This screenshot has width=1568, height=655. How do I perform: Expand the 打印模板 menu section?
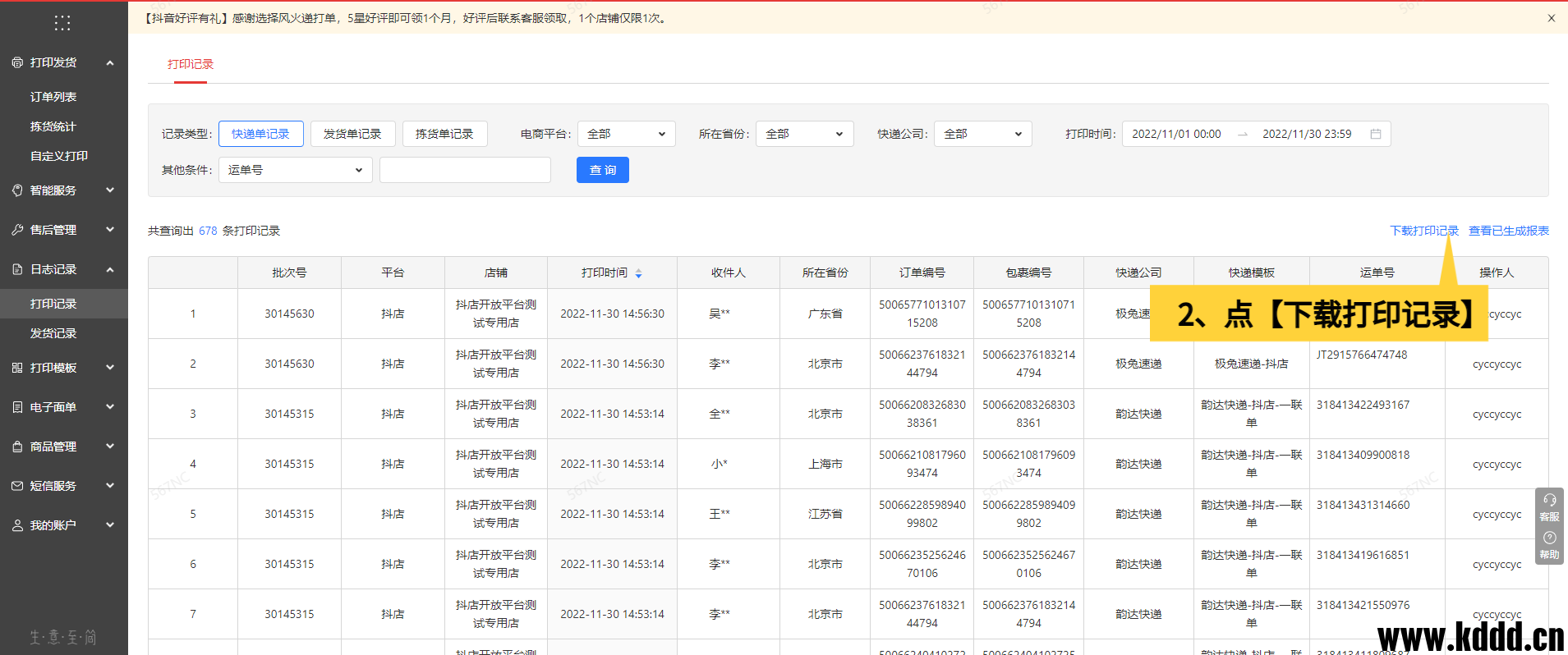(x=110, y=368)
